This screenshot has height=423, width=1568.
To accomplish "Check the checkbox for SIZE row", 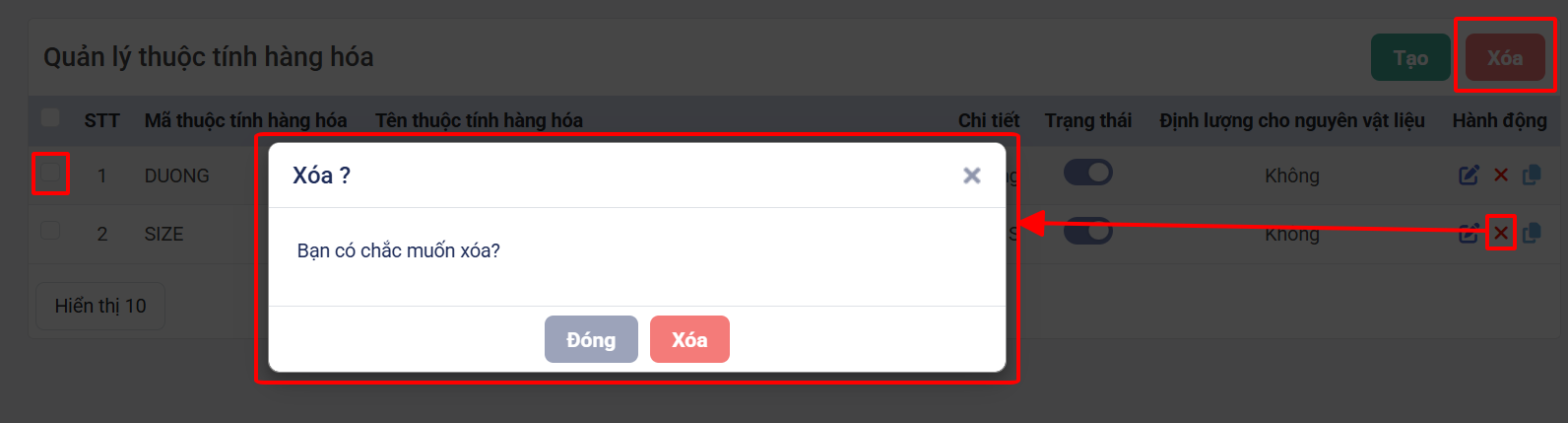I will pyautogui.click(x=50, y=231).
